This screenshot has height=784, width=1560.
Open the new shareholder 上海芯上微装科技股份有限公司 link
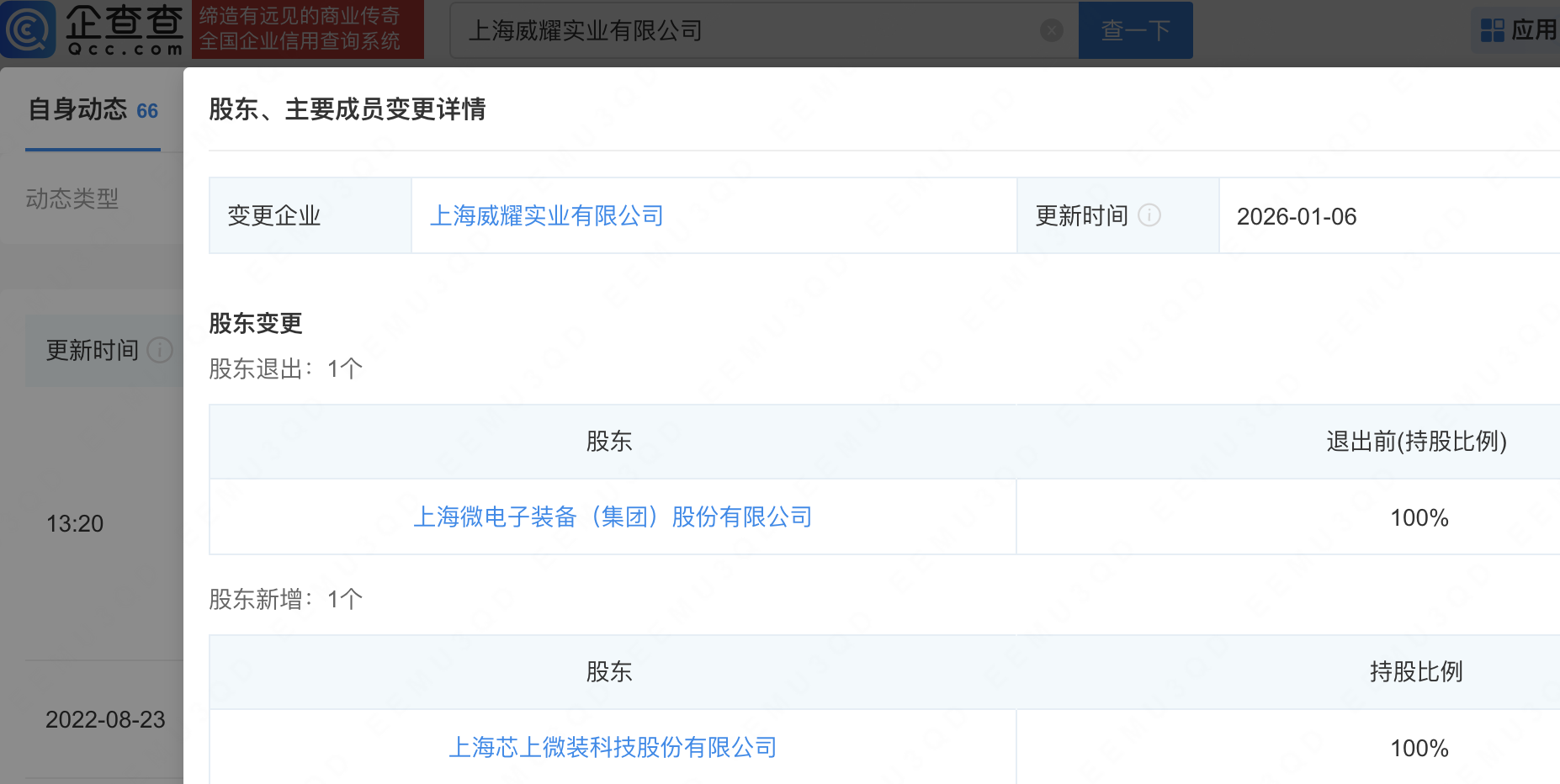(x=613, y=747)
